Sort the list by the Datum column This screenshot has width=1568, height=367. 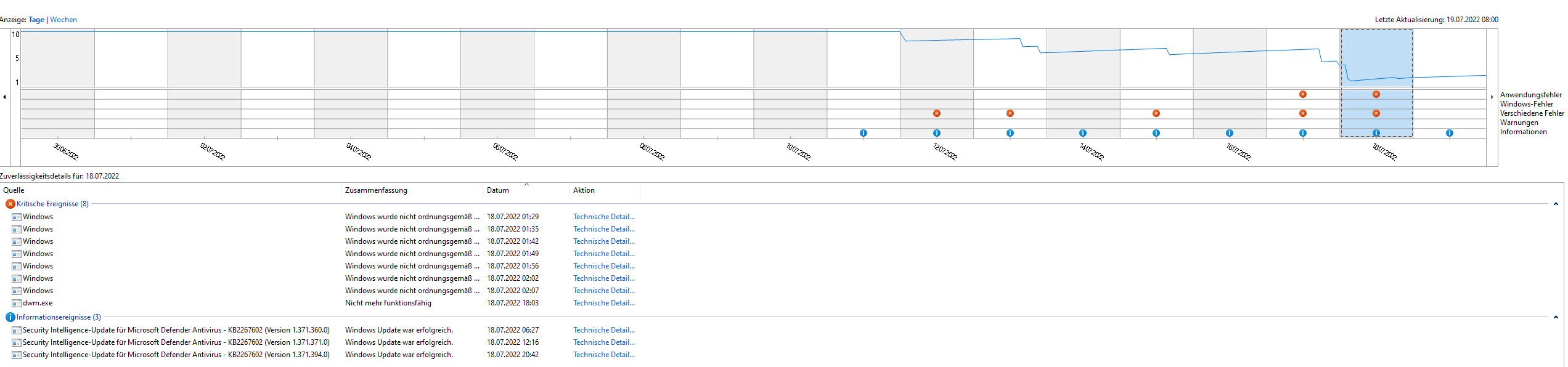(526, 190)
